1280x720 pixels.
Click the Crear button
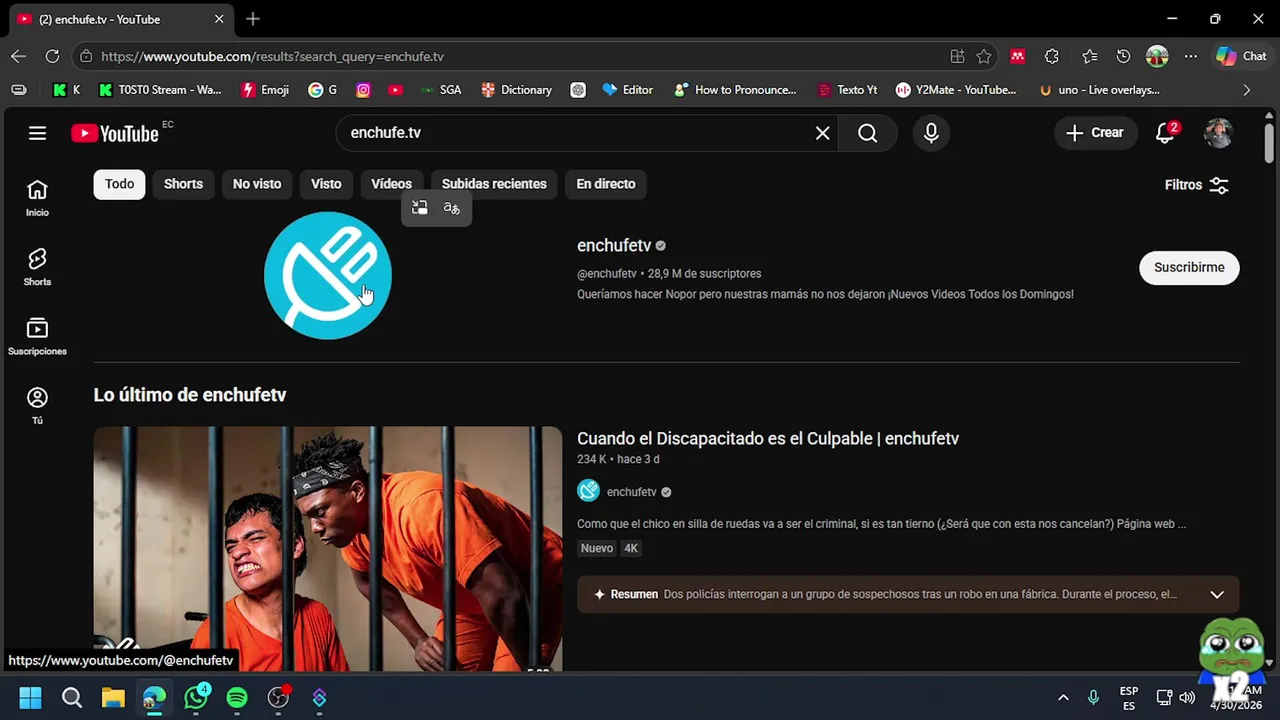click(1095, 133)
